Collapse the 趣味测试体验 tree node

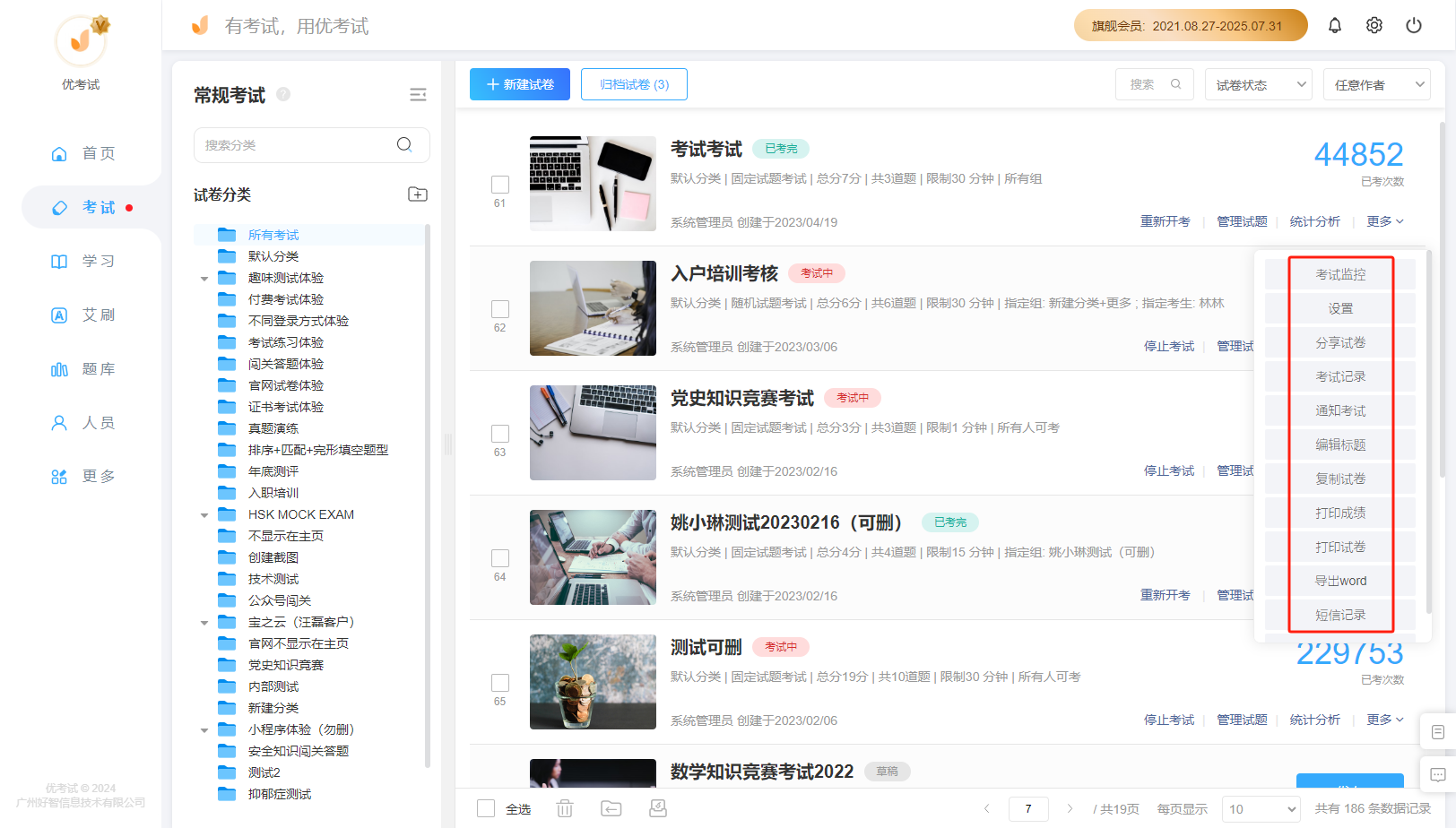[204, 279]
